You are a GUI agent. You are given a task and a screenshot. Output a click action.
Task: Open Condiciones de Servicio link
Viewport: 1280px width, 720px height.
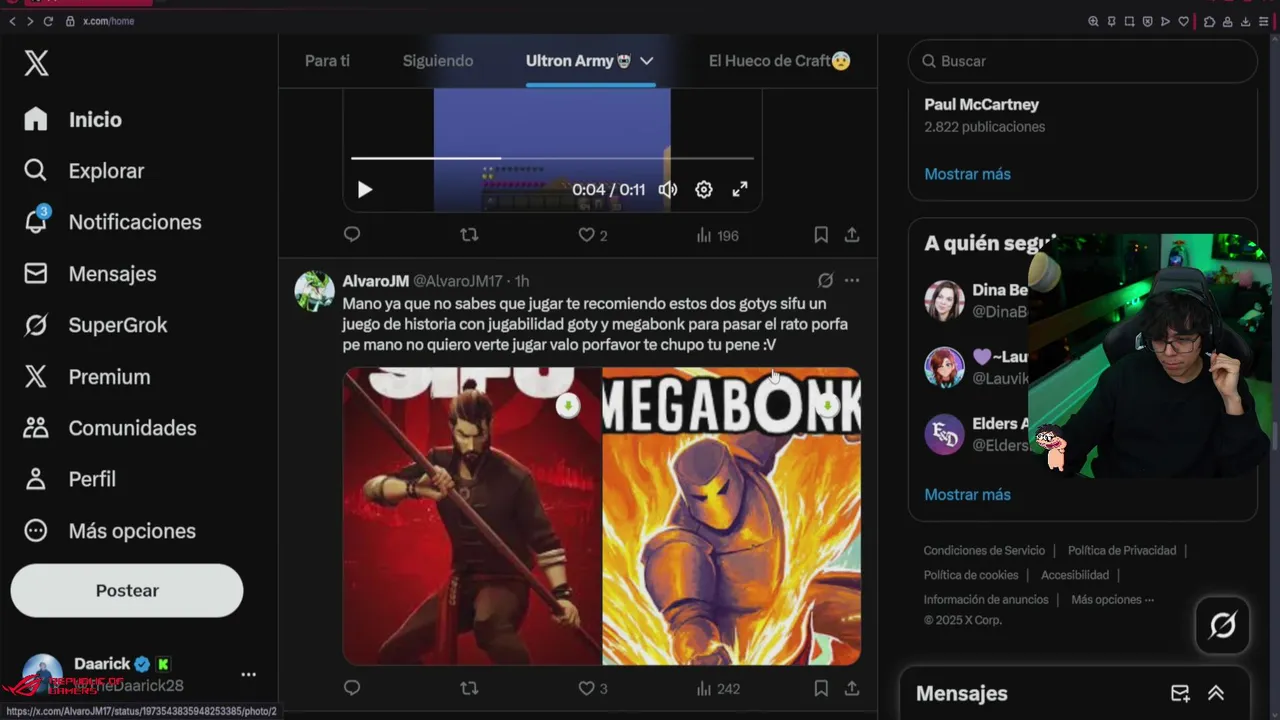point(984,551)
